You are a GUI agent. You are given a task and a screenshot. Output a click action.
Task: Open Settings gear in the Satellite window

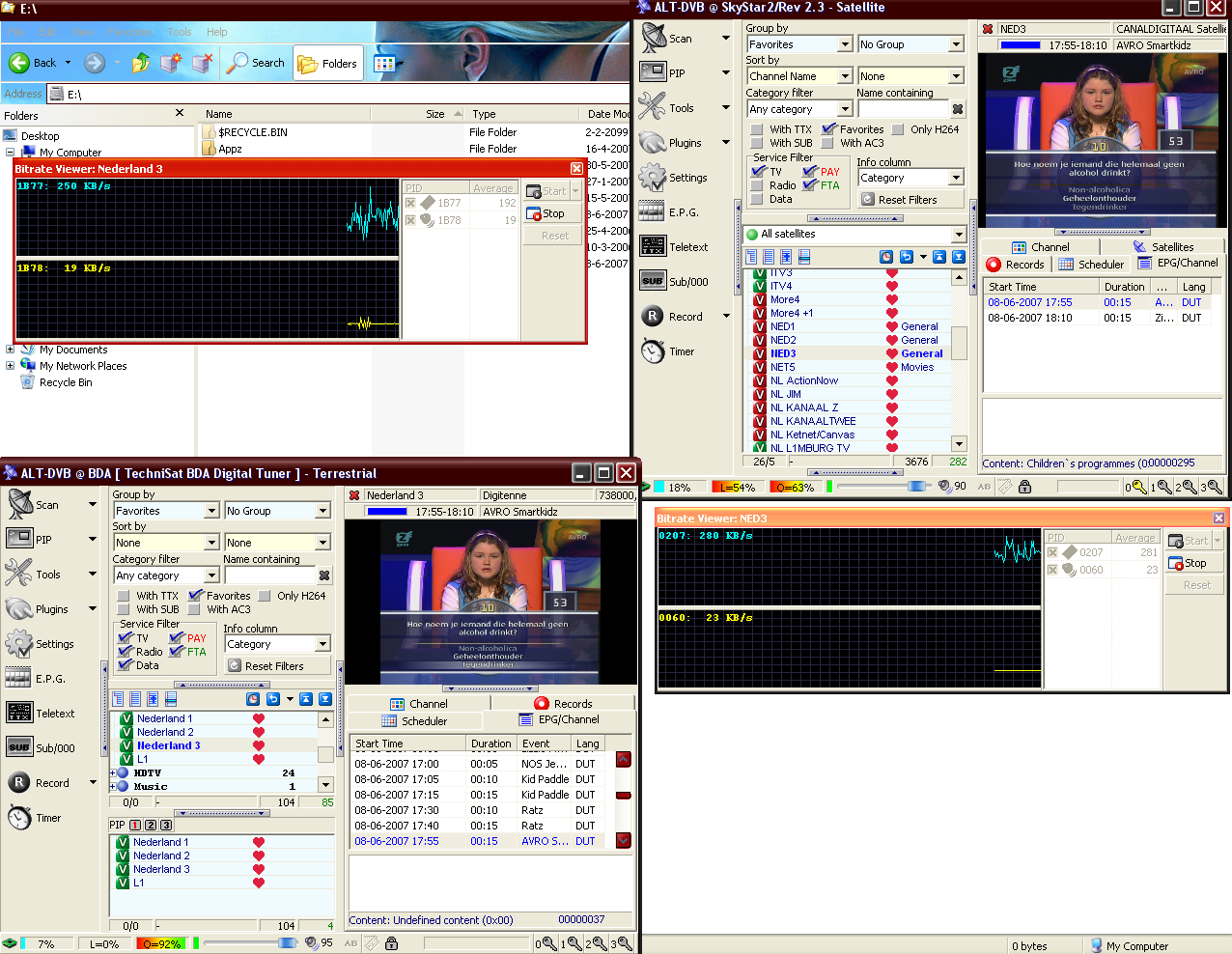(654, 178)
